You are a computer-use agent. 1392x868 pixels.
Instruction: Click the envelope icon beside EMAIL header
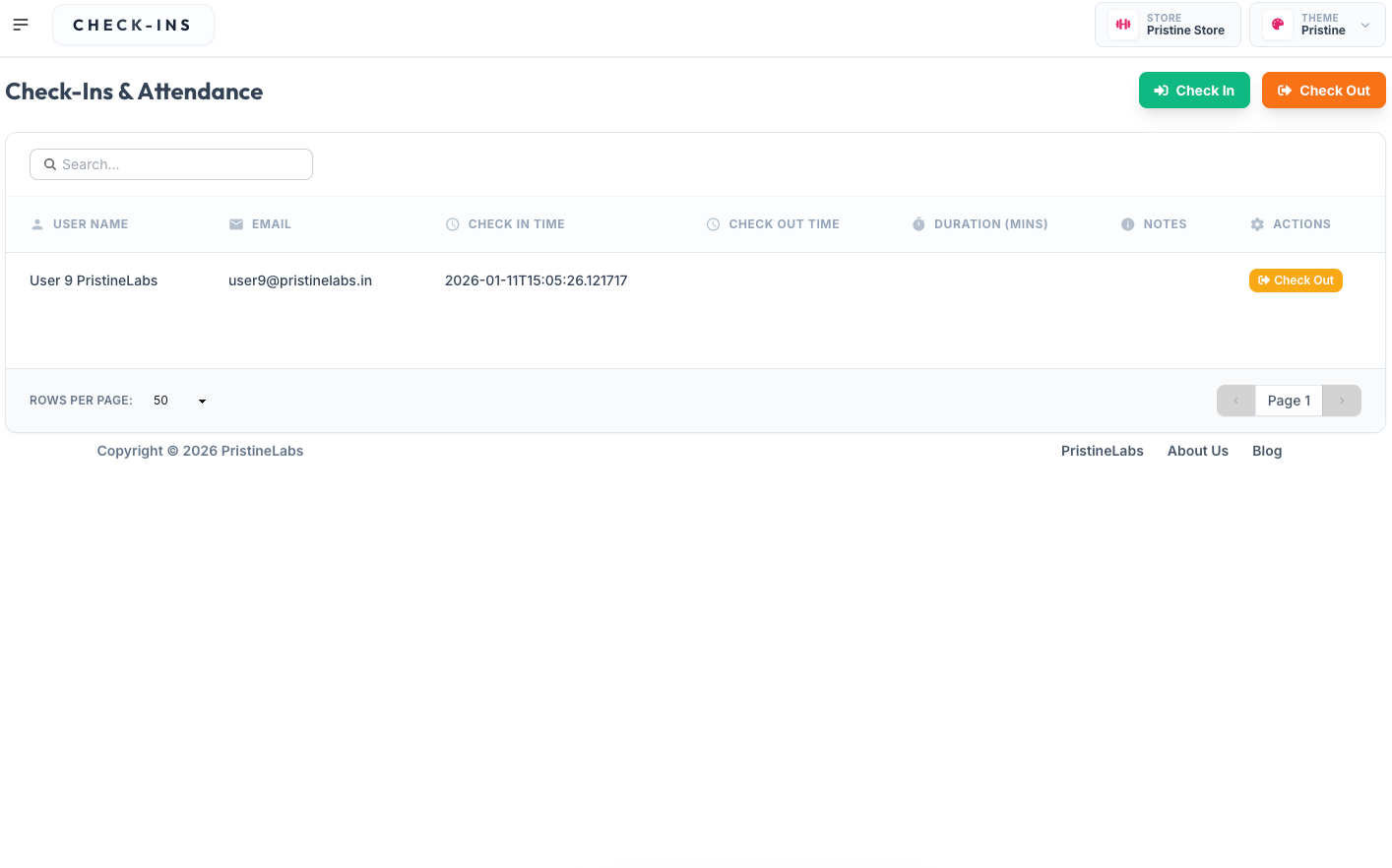[x=236, y=224]
